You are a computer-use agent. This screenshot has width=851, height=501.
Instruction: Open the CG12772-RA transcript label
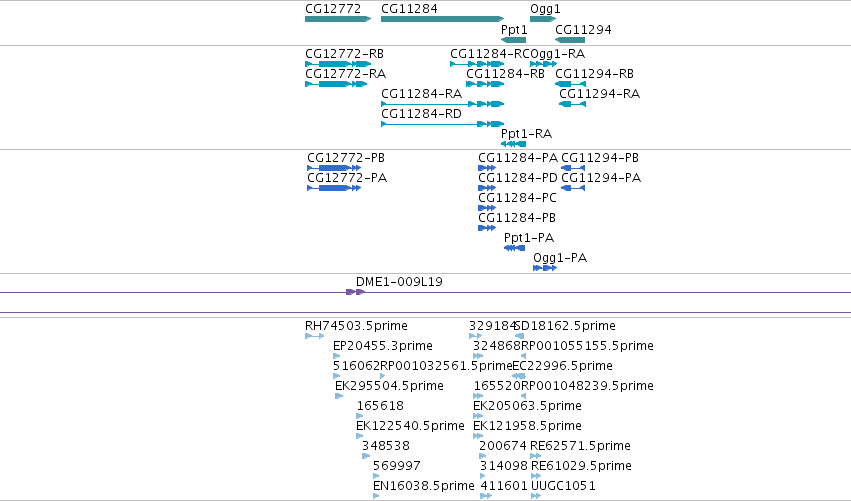click(346, 74)
